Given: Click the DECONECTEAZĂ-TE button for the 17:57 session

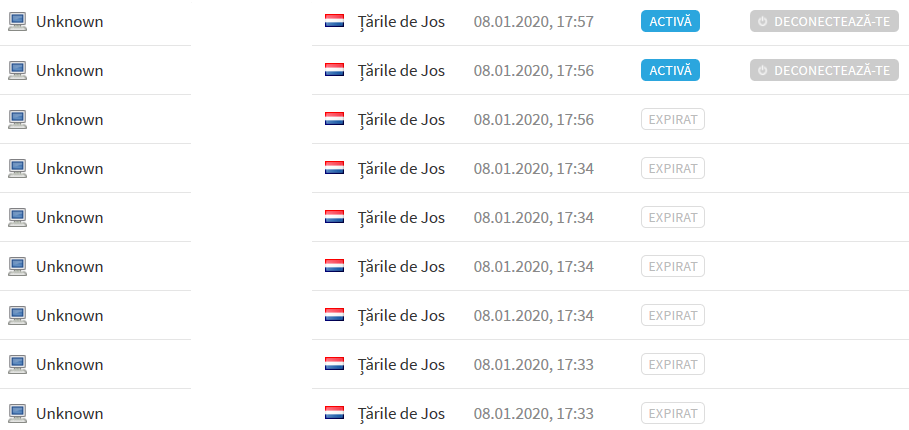Looking at the screenshot, I should [x=824, y=21].
